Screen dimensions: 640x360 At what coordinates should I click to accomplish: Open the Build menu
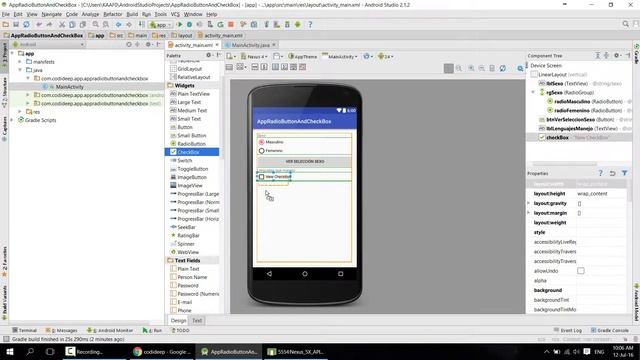click(132, 14)
